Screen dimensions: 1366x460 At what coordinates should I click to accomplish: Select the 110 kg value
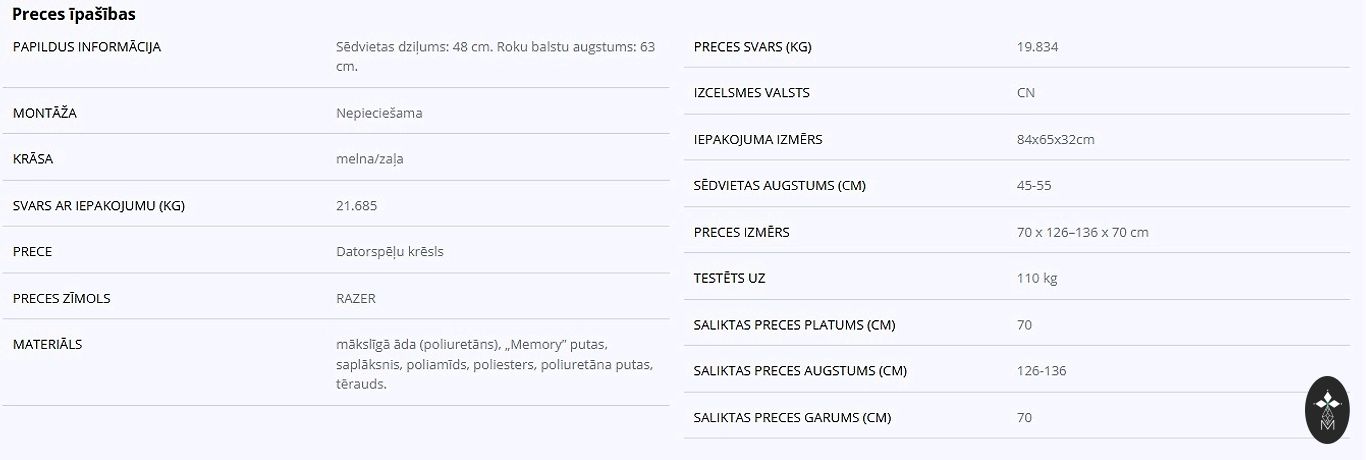point(1037,278)
